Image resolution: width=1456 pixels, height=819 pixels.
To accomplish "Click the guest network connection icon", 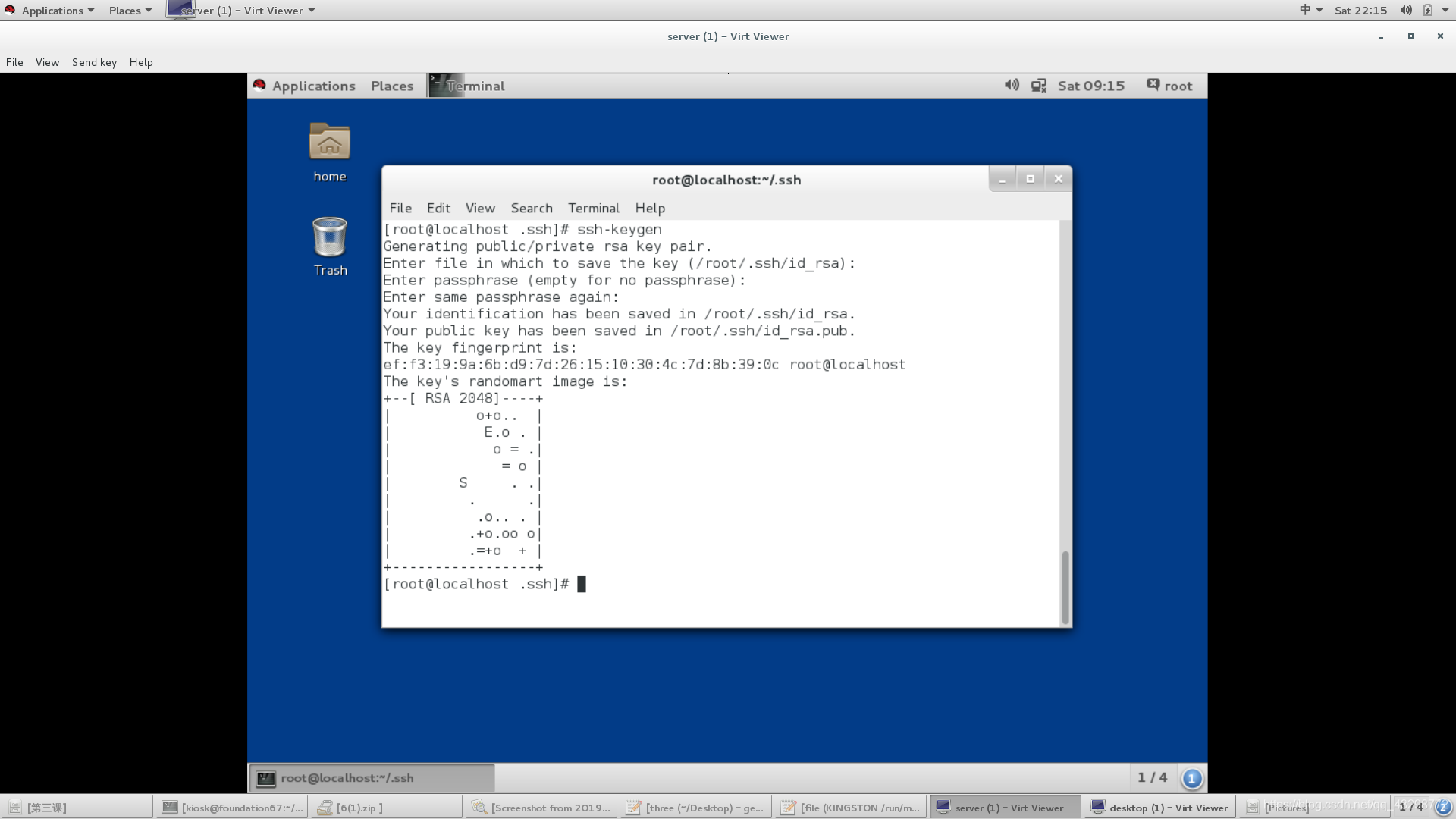I will click(1039, 86).
